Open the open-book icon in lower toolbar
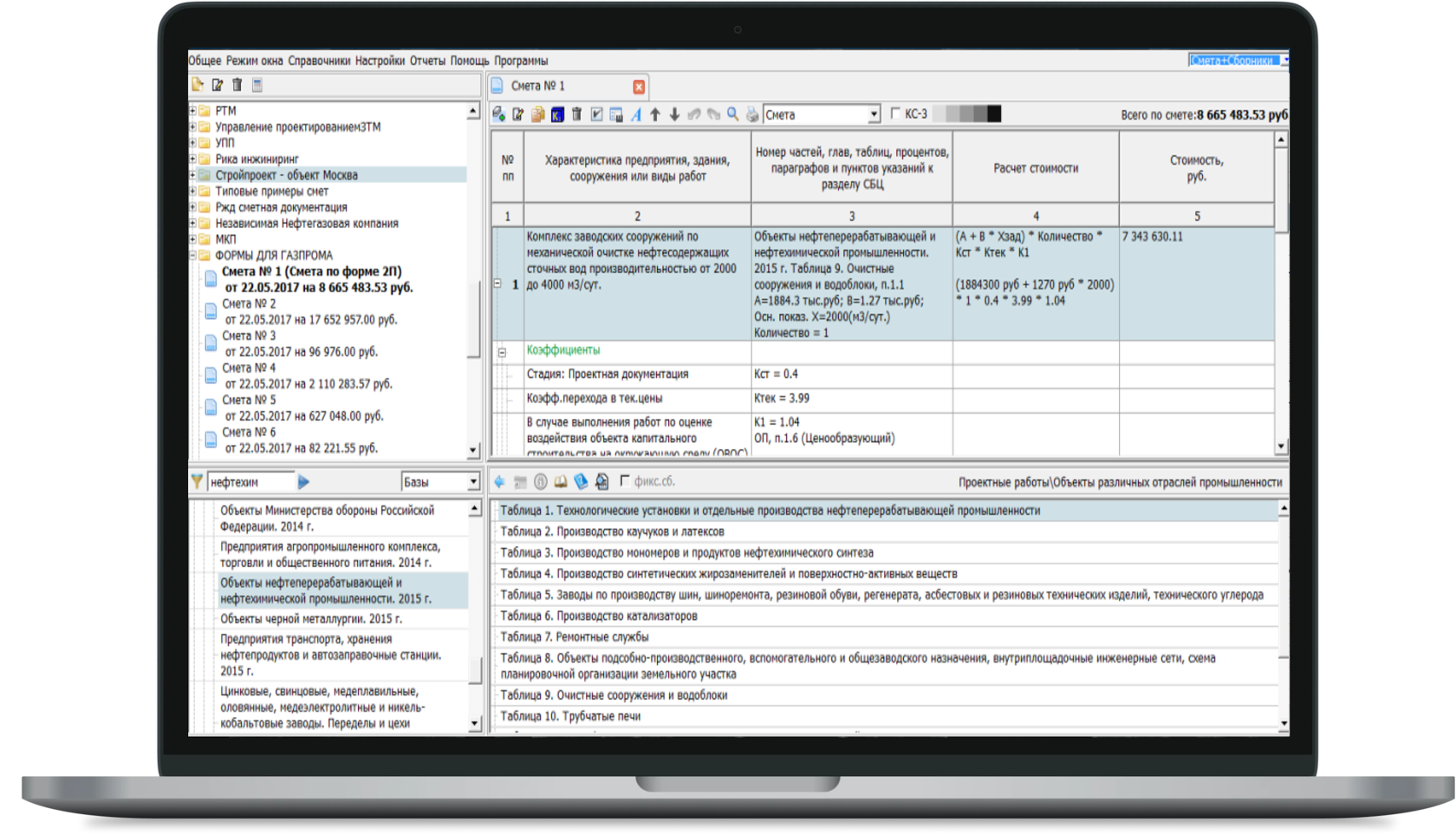 561,481
